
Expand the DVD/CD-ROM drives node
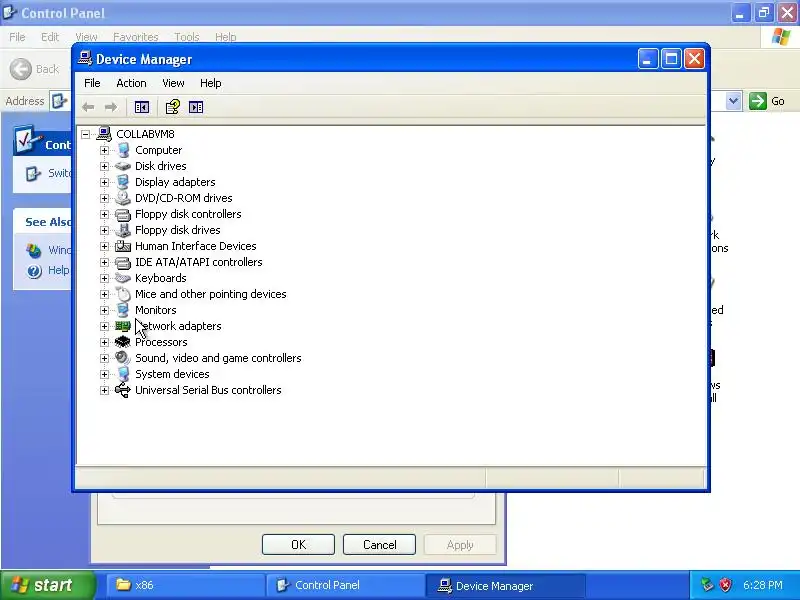click(x=104, y=198)
